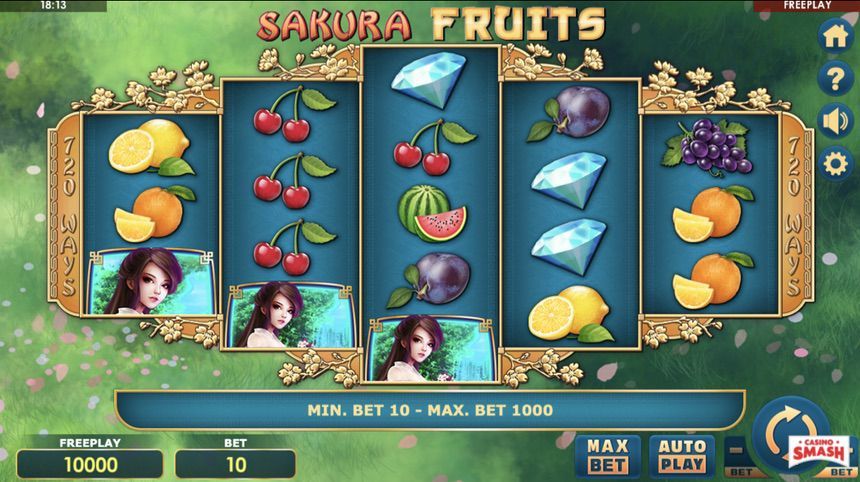Spin the reels with circular arrow button
The height and width of the screenshot is (482, 860).
pyautogui.click(x=790, y=433)
